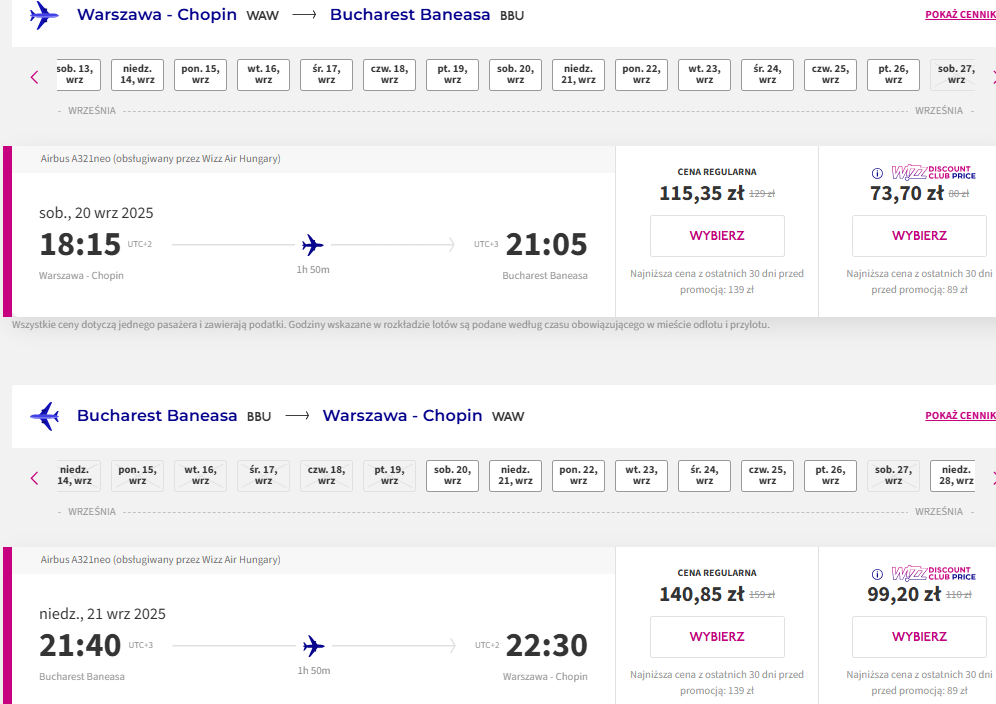
Task: Click Wizz Discount Club Price logo on outbound flight
Action: pos(933,172)
